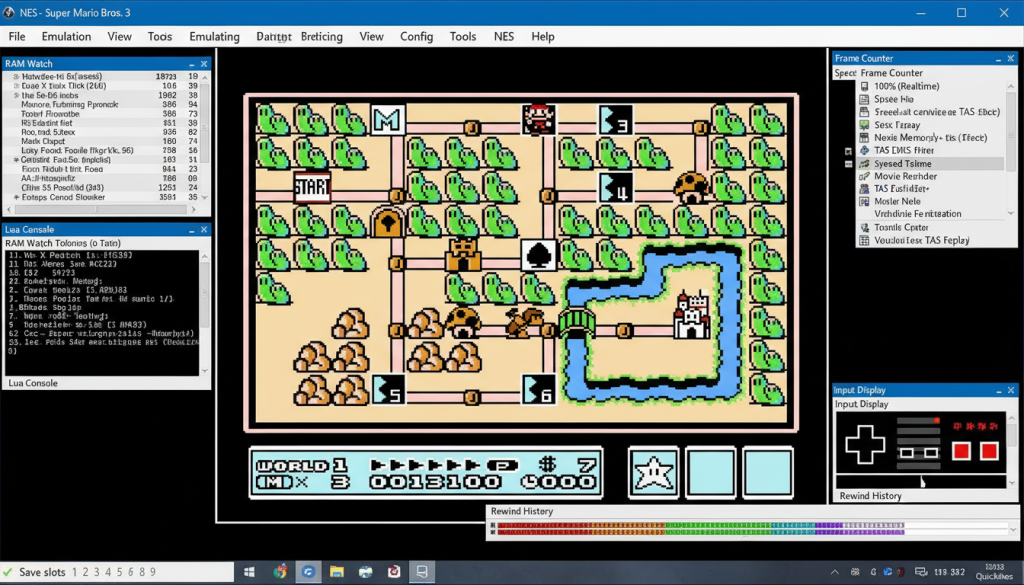Select save slot 1
1024x585 pixels.
pyautogui.click(x=75, y=573)
